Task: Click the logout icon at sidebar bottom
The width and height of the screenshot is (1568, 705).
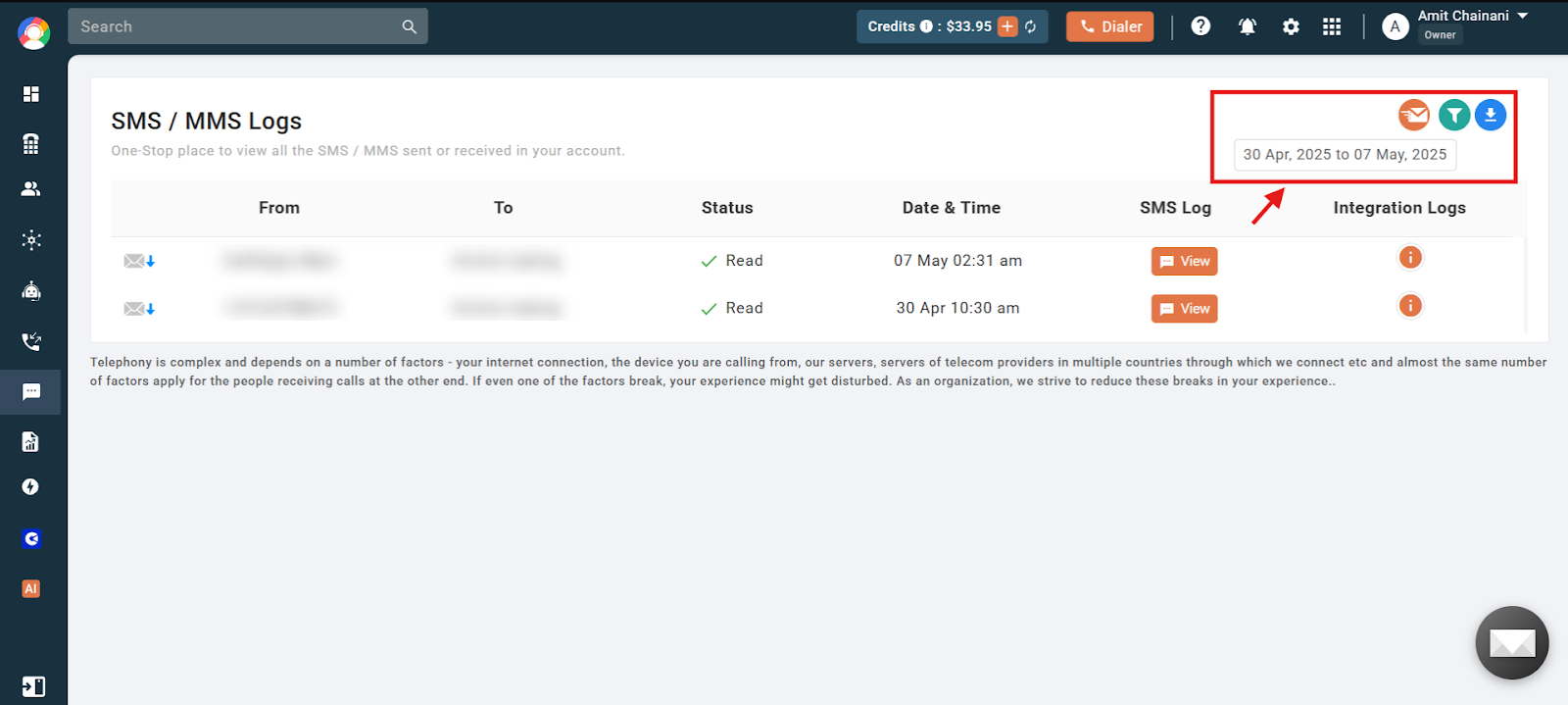Action: click(x=33, y=686)
